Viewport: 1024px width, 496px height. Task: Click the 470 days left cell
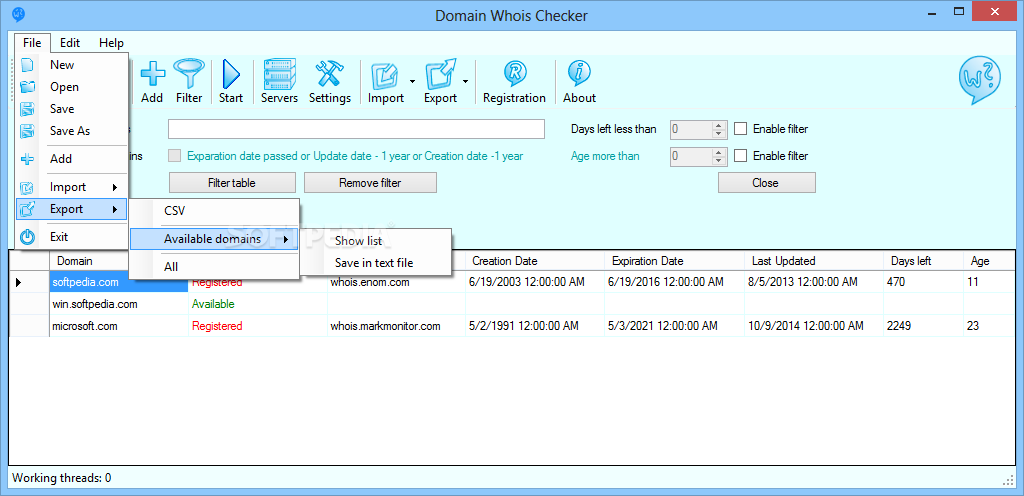[923, 283]
